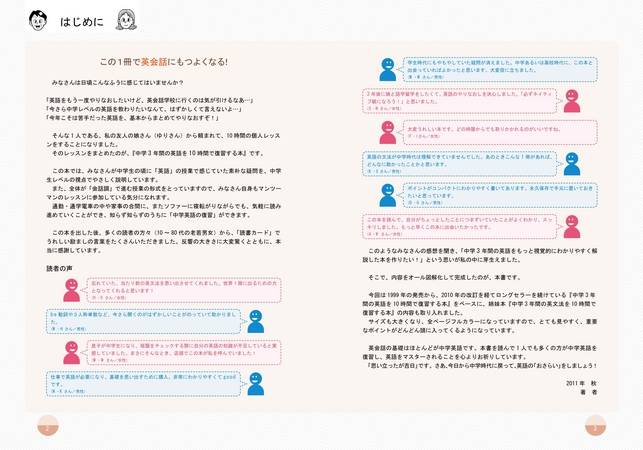Click pink person icon beside 大変うれしい本です bubble
Viewport: 643px width, 450px height.
pyautogui.click(x=387, y=131)
